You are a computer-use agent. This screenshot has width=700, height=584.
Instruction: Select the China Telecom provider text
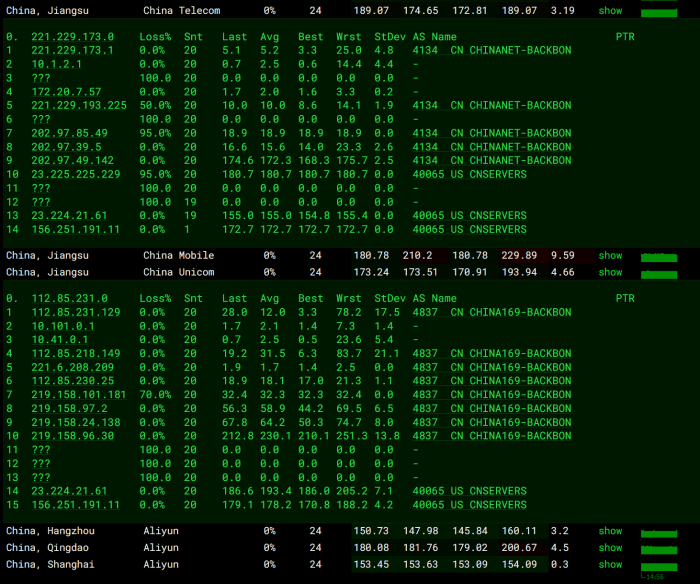point(182,11)
